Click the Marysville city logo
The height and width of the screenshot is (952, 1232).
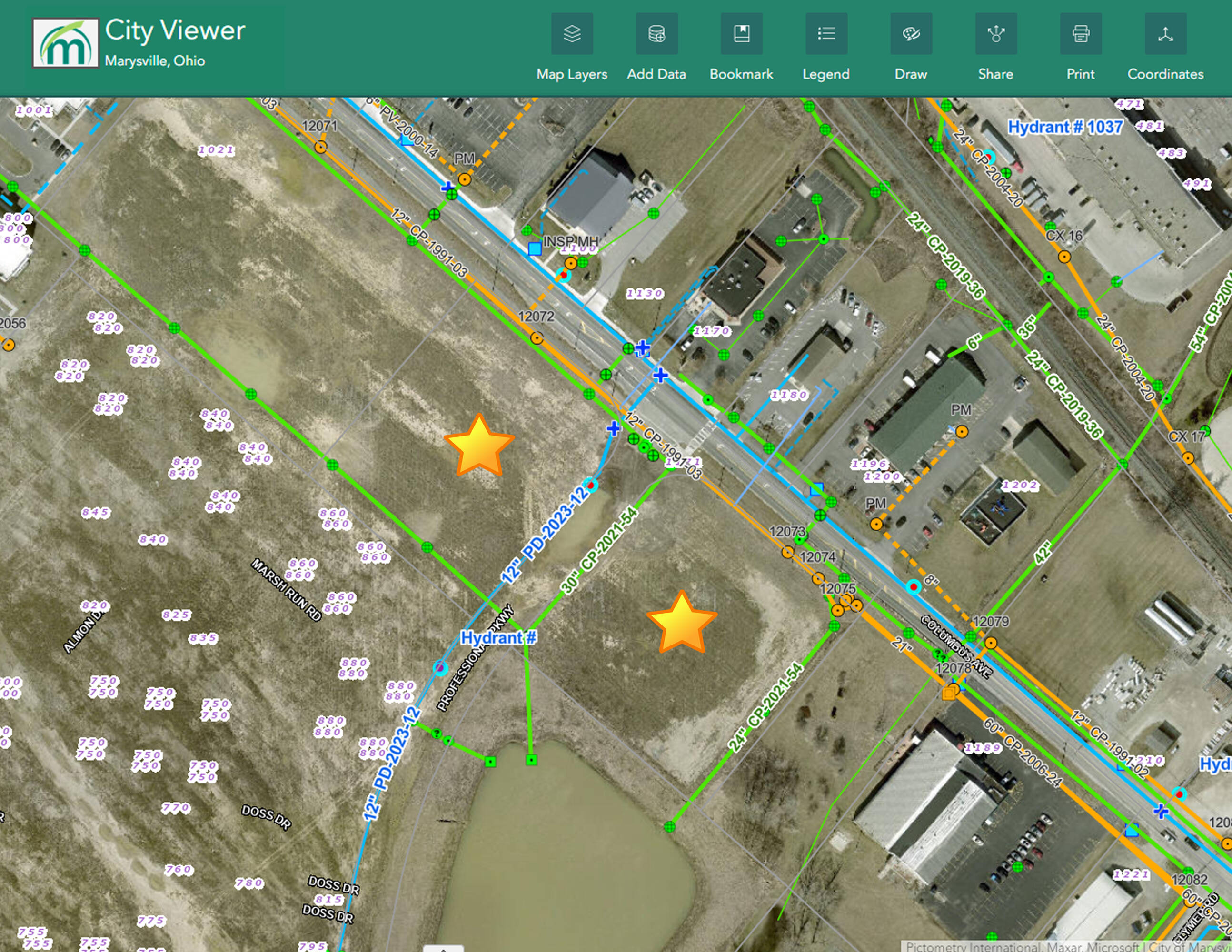(65, 43)
